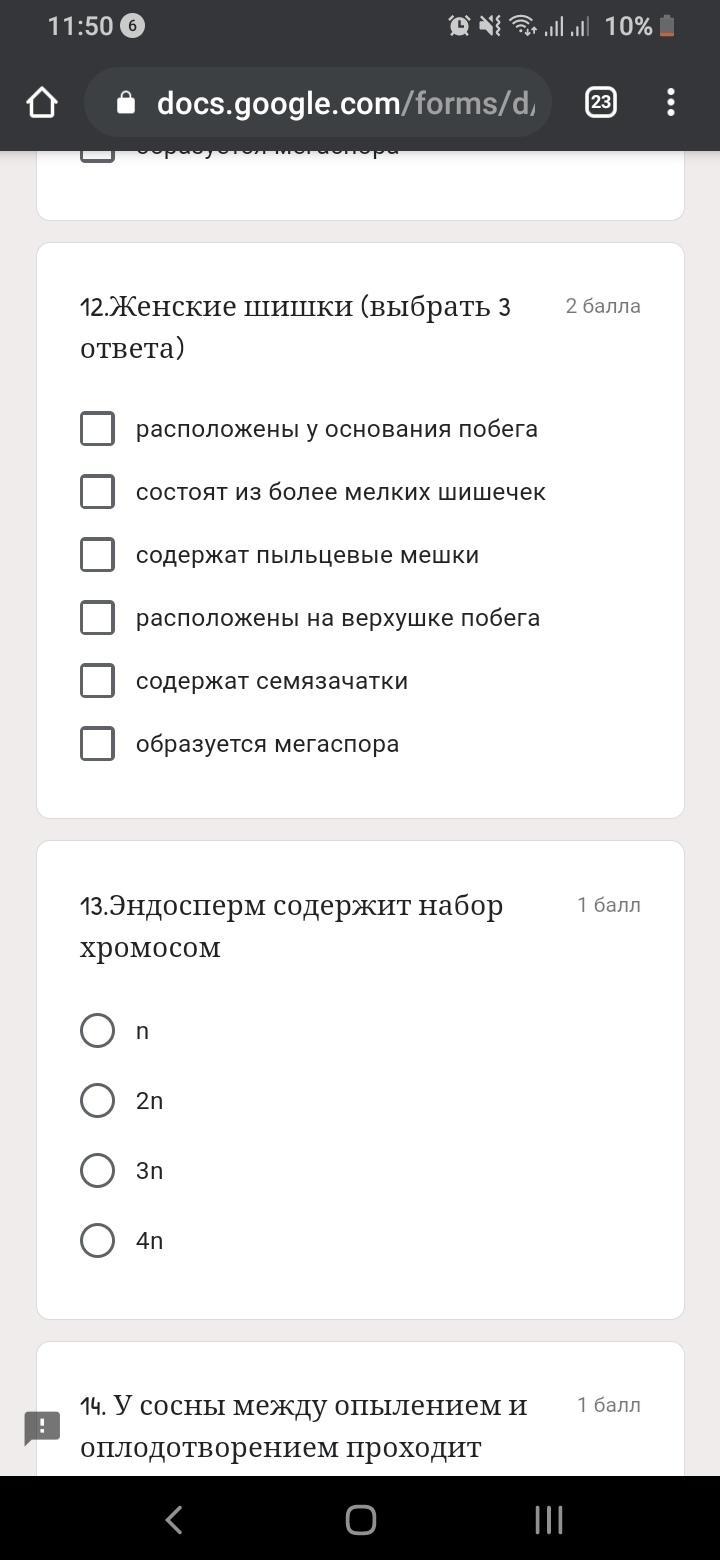Tap the lock icon in address bar
720x1560 pixels.
126,102
